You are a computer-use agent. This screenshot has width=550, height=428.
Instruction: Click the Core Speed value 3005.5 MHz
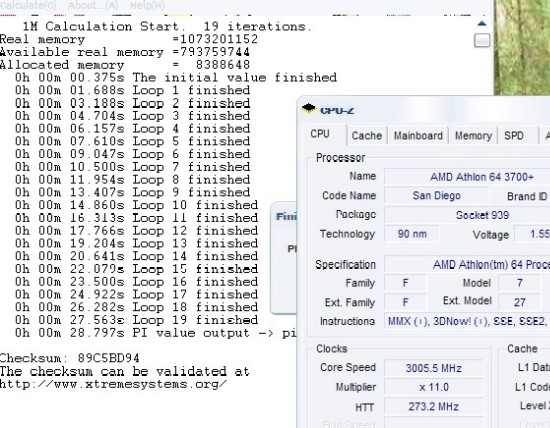pyautogui.click(x=434, y=368)
